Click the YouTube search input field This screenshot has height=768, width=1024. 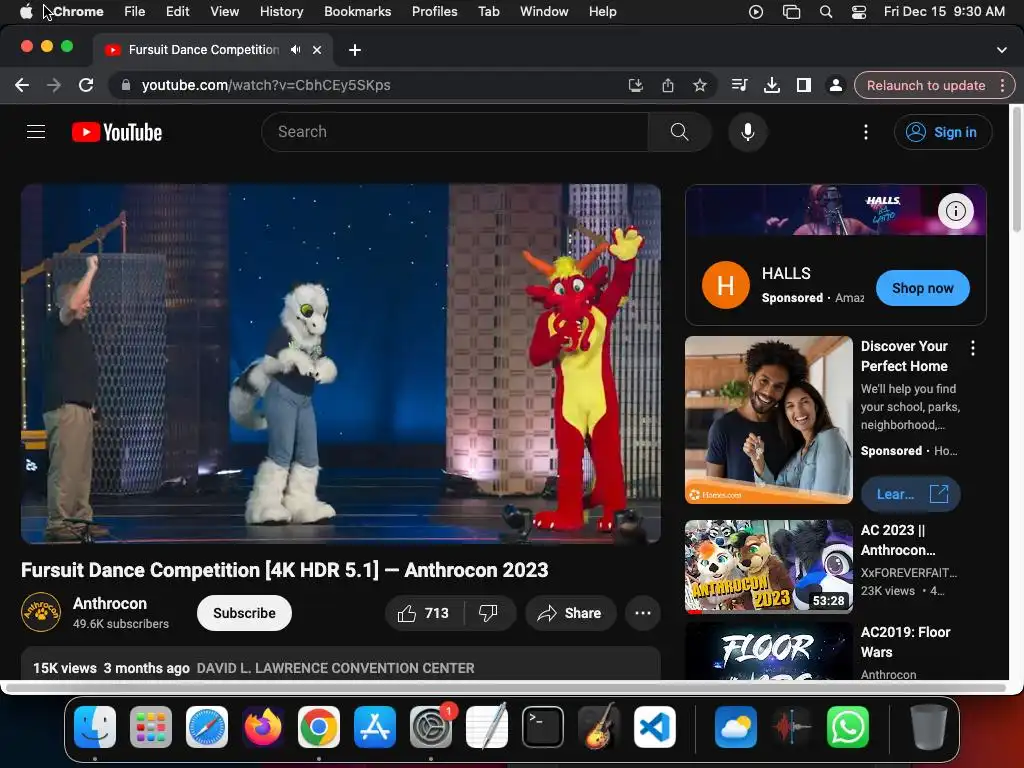(x=455, y=132)
